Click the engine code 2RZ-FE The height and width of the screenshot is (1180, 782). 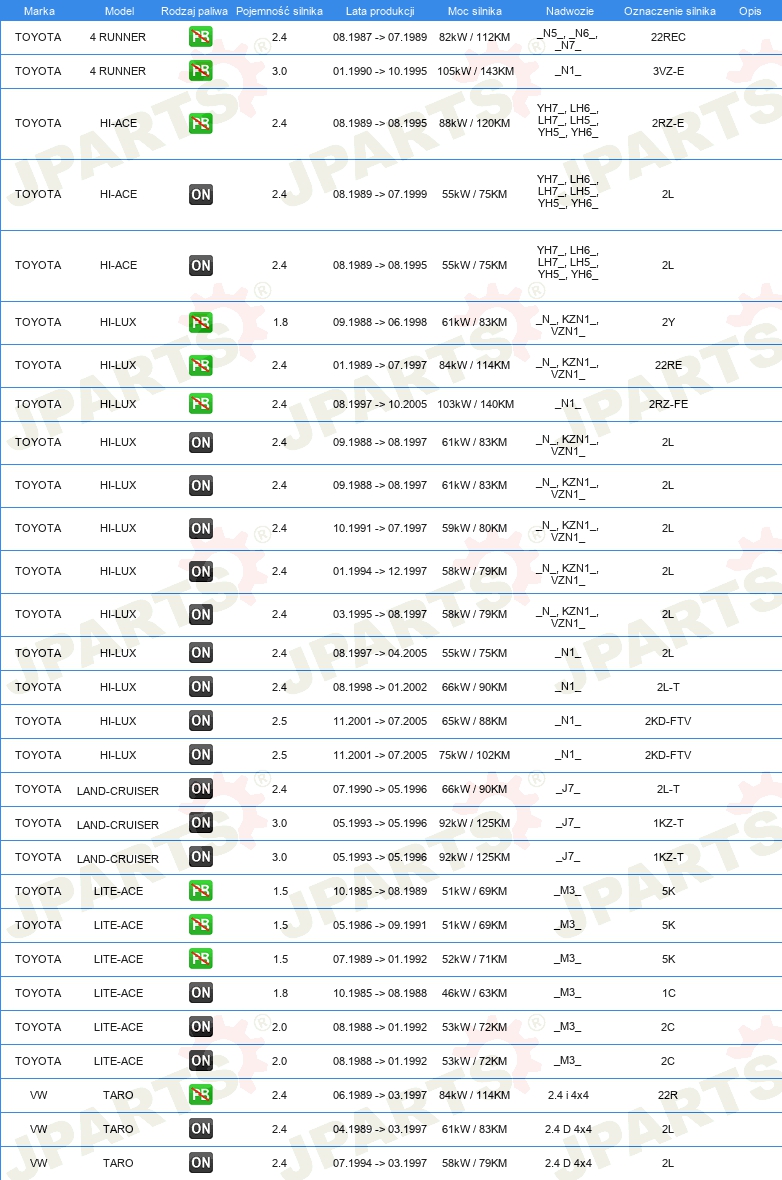point(668,404)
